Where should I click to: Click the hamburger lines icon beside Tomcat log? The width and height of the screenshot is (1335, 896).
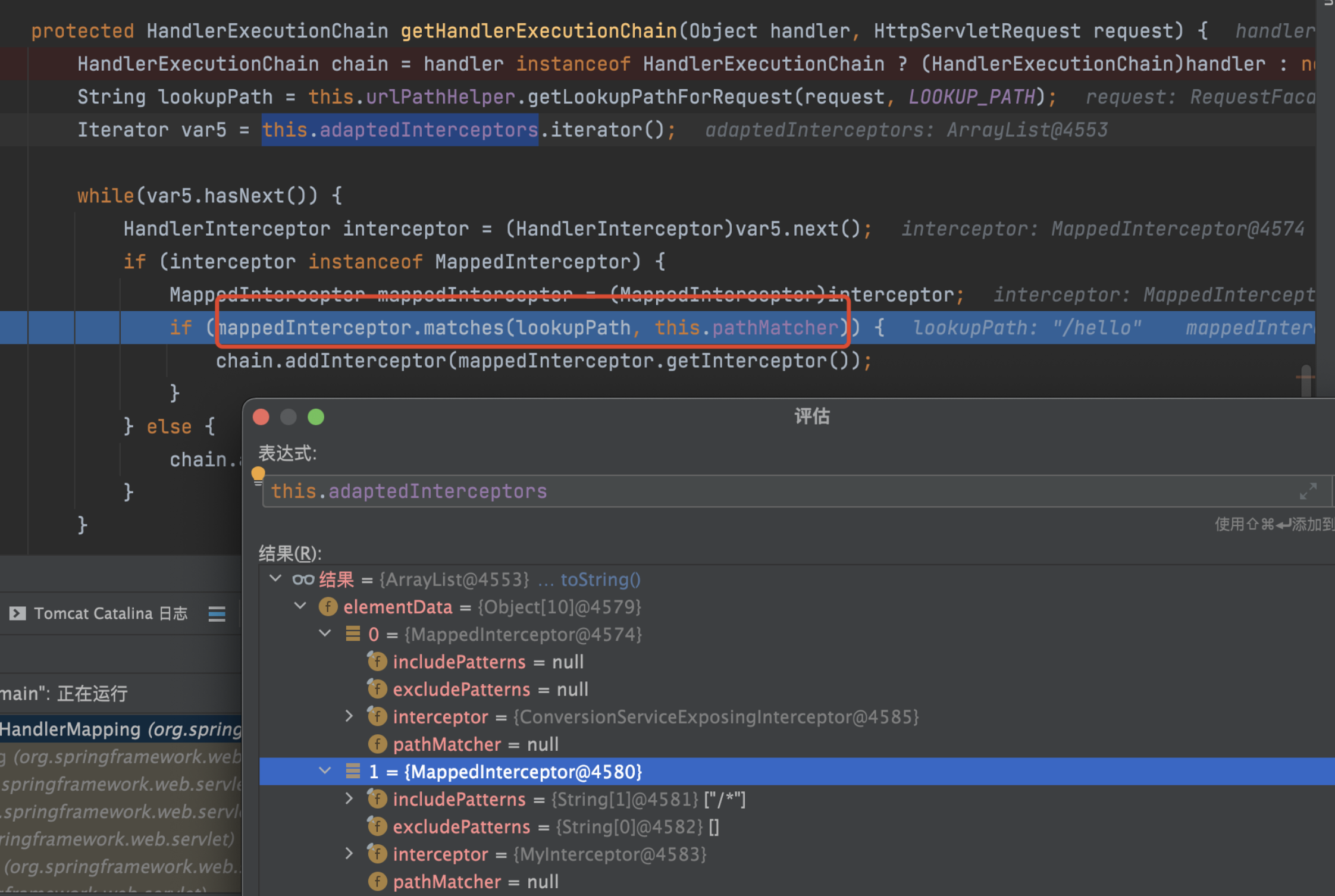(217, 613)
